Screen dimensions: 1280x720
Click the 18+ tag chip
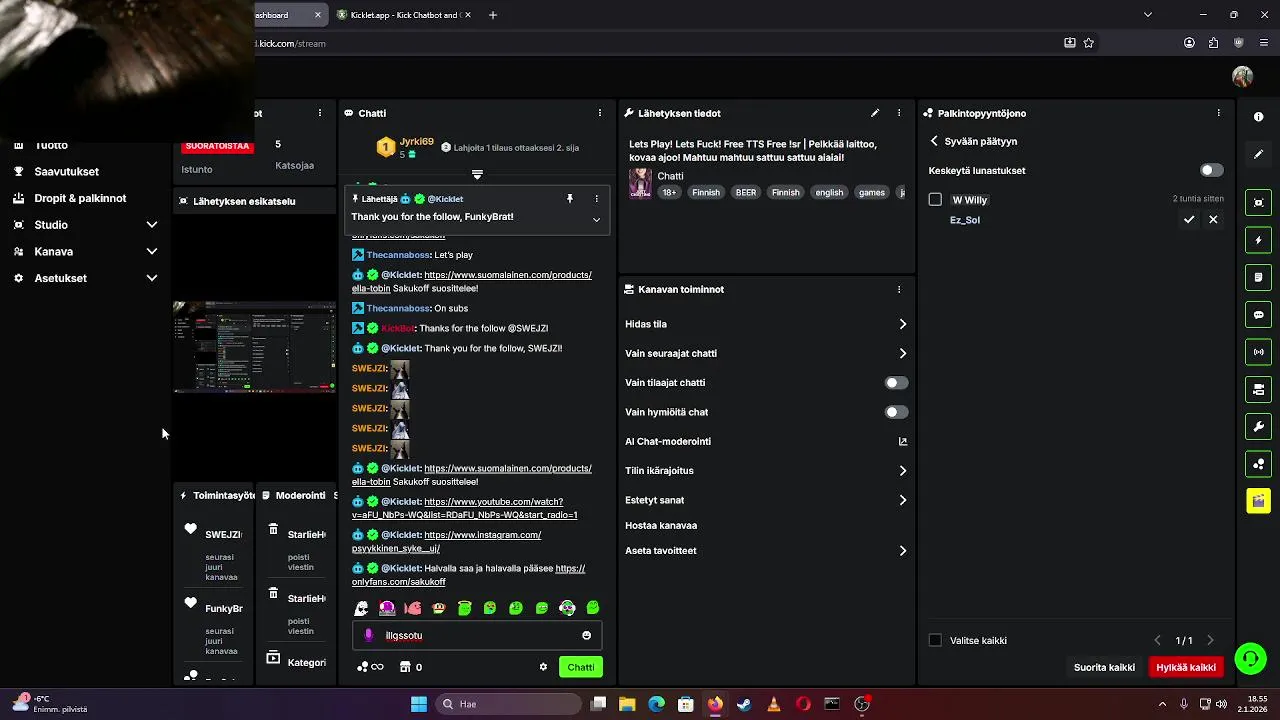(x=669, y=192)
